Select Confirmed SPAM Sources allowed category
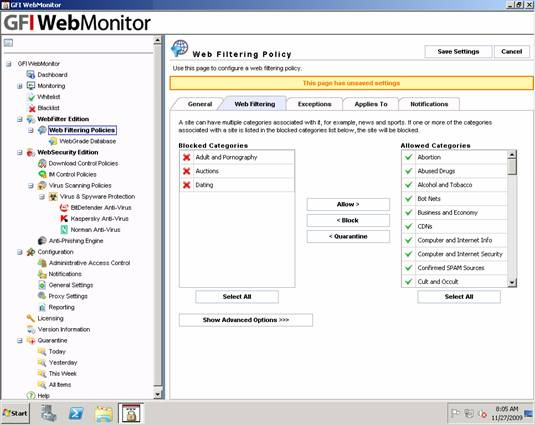 (x=454, y=268)
